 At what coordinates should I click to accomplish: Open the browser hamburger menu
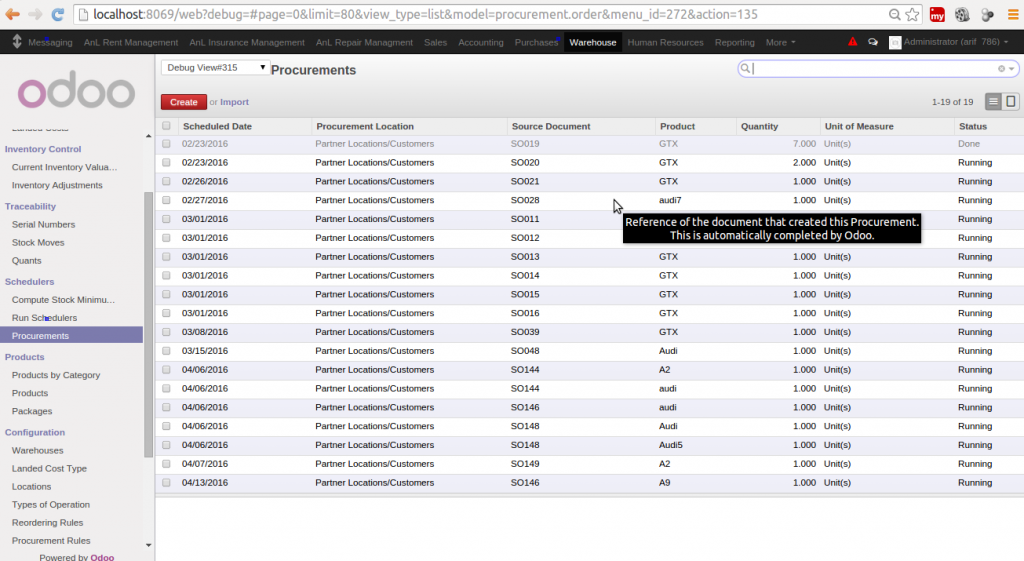click(x=1010, y=15)
